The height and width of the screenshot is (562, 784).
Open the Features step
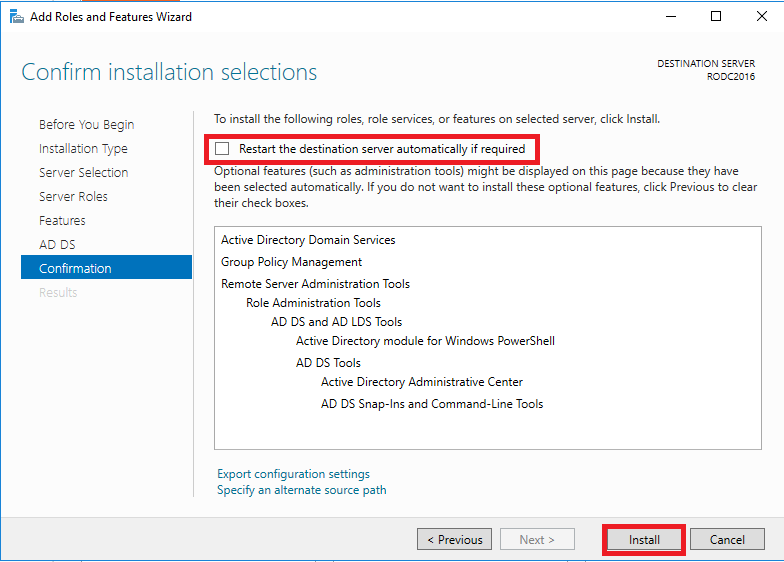click(x=62, y=220)
